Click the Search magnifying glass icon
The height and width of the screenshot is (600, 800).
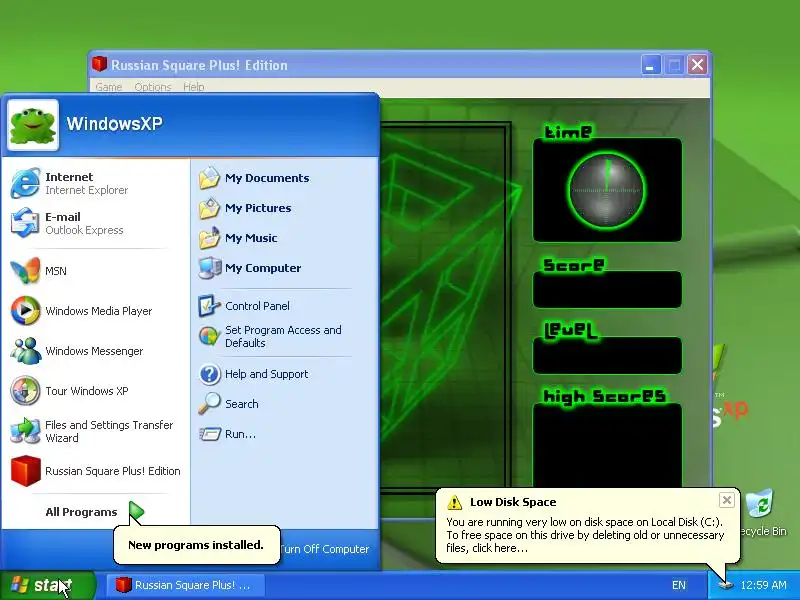[209, 404]
